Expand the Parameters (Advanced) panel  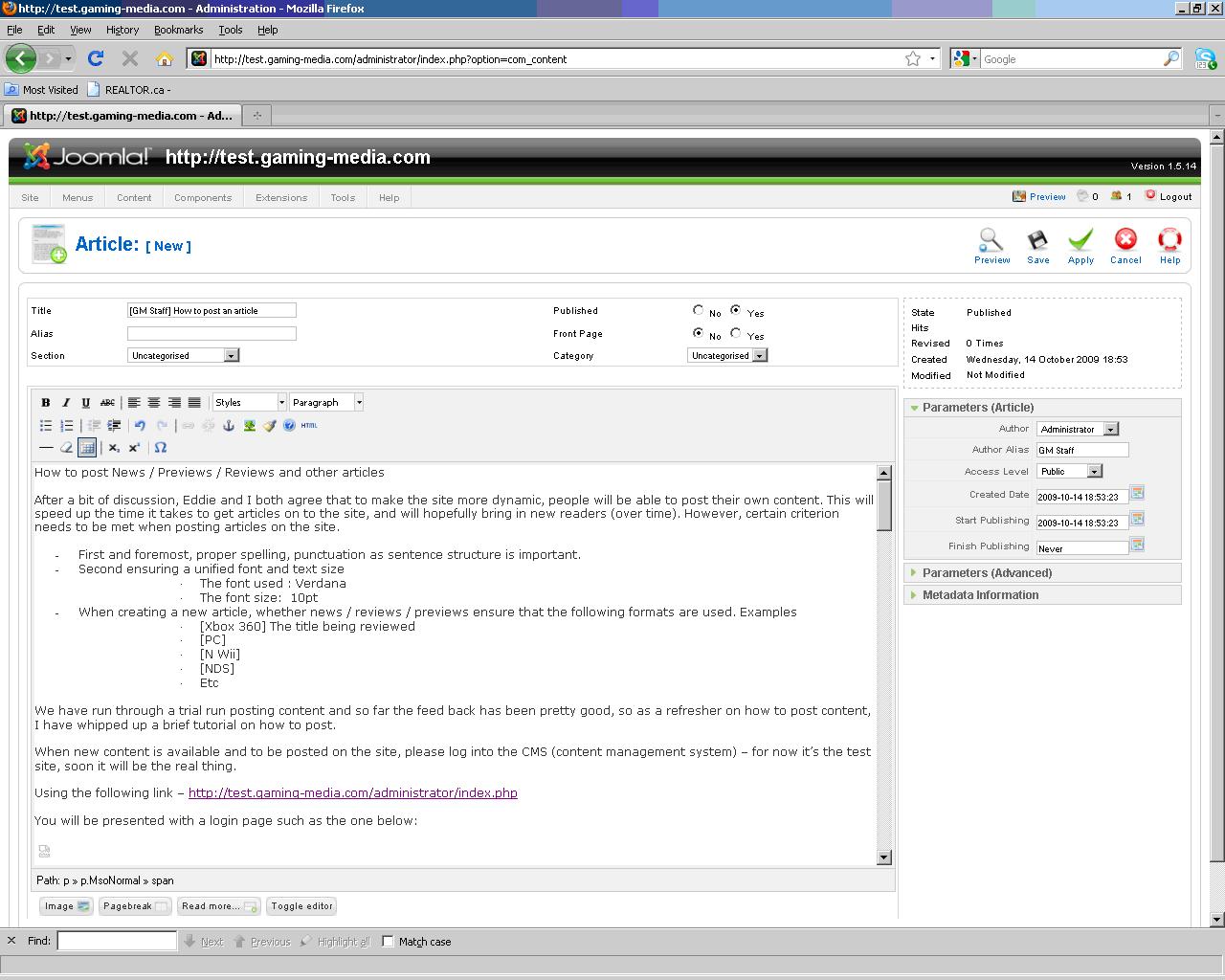click(x=1042, y=573)
